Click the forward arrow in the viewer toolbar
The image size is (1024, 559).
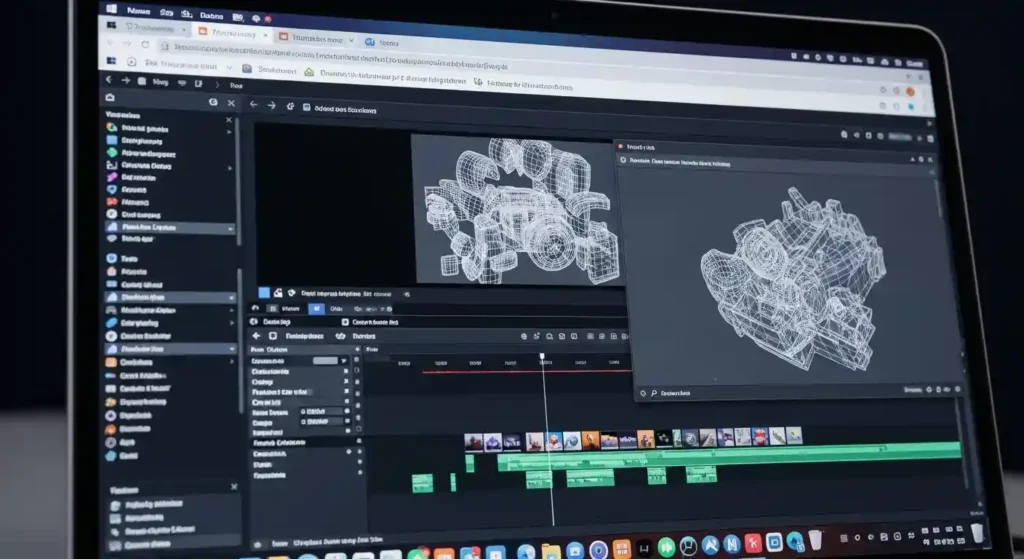tap(271, 105)
